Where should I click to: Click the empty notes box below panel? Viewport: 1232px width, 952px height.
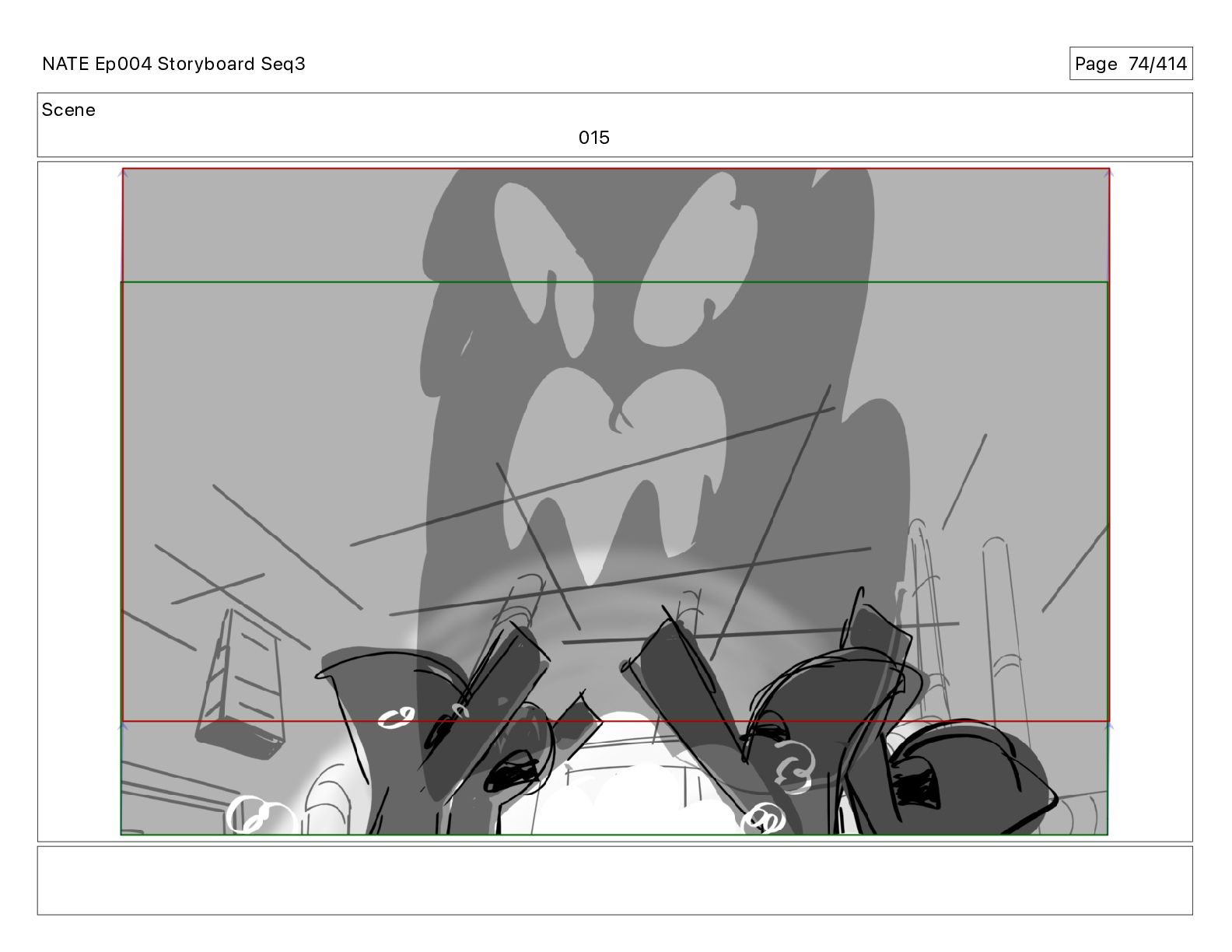point(614,880)
